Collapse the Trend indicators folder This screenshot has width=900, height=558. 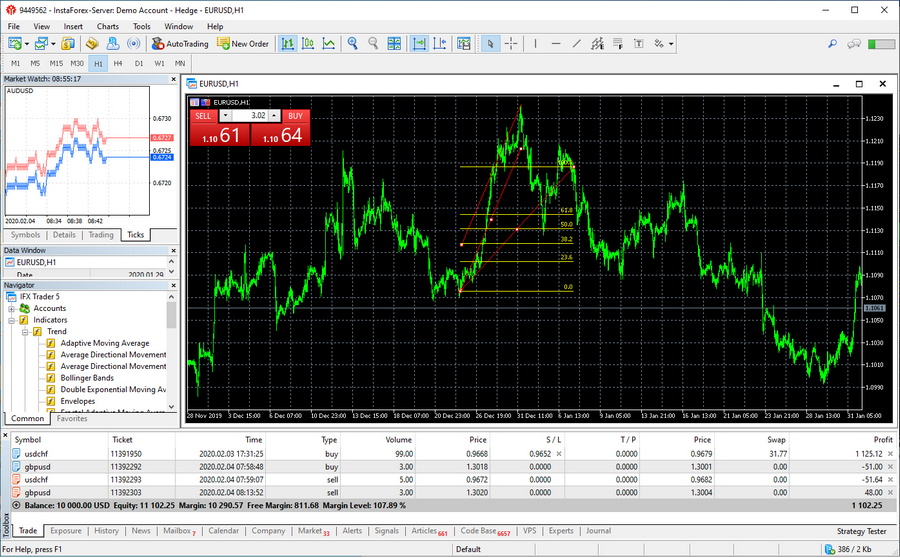(x=25, y=332)
